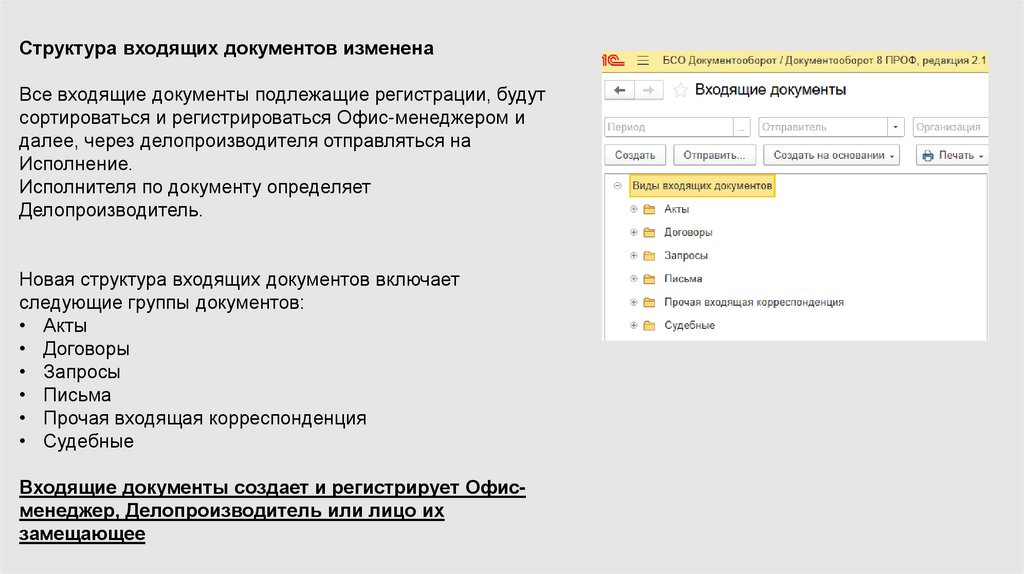Click the Период input field

[669, 127]
